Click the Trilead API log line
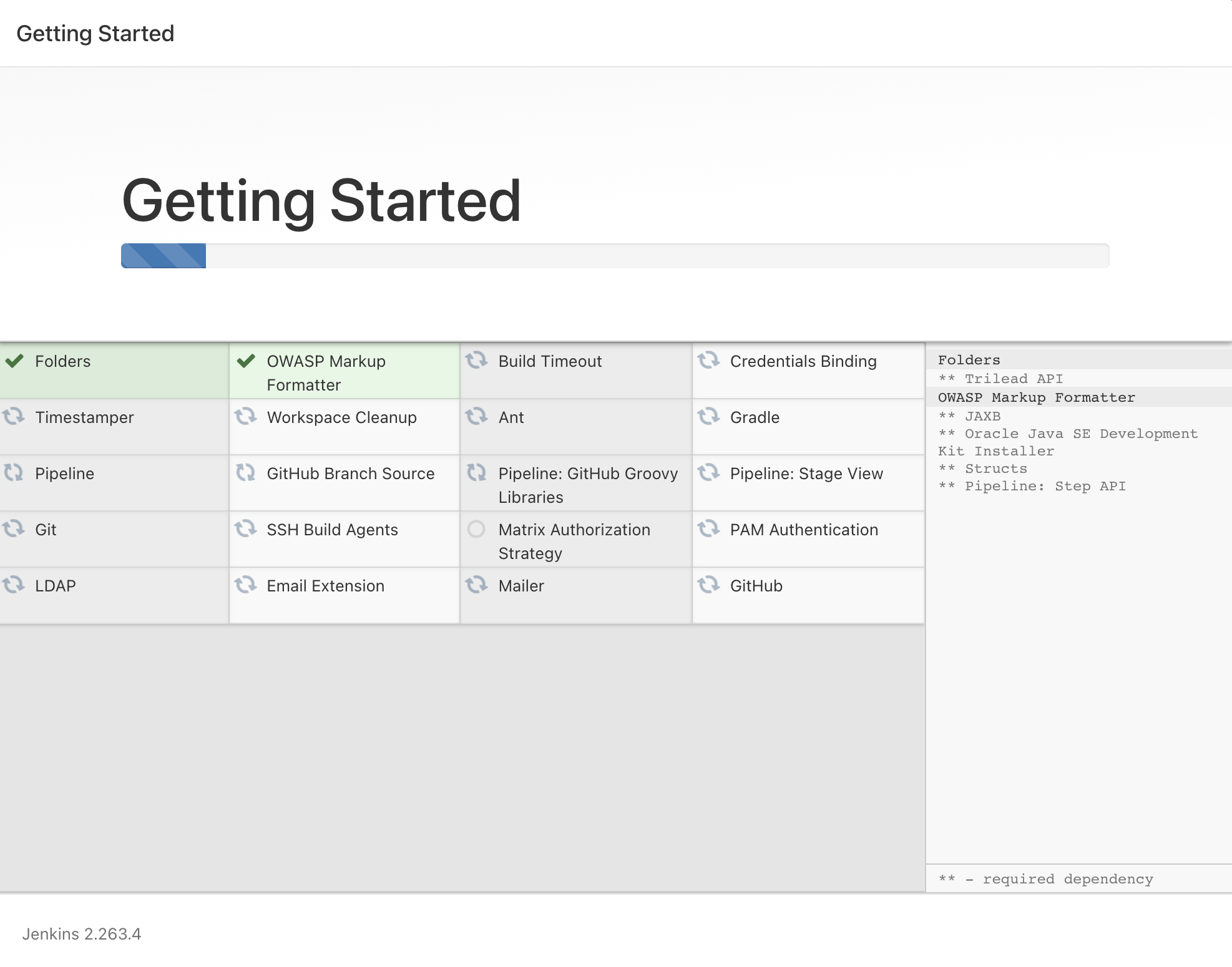The width and height of the screenshot is (1232, 967). 1000,379
